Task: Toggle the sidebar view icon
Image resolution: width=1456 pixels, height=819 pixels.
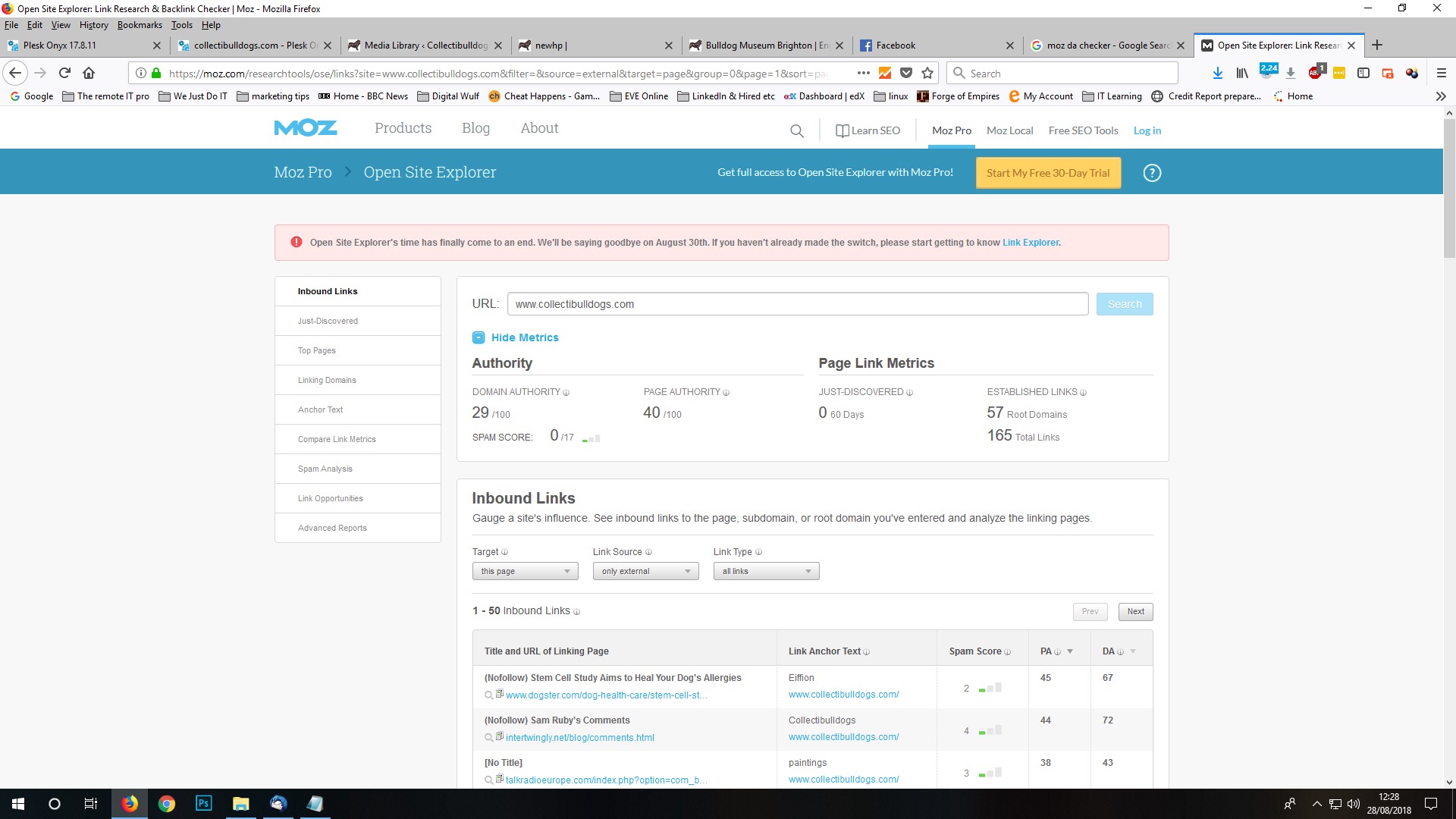Action: point(1363,74)
